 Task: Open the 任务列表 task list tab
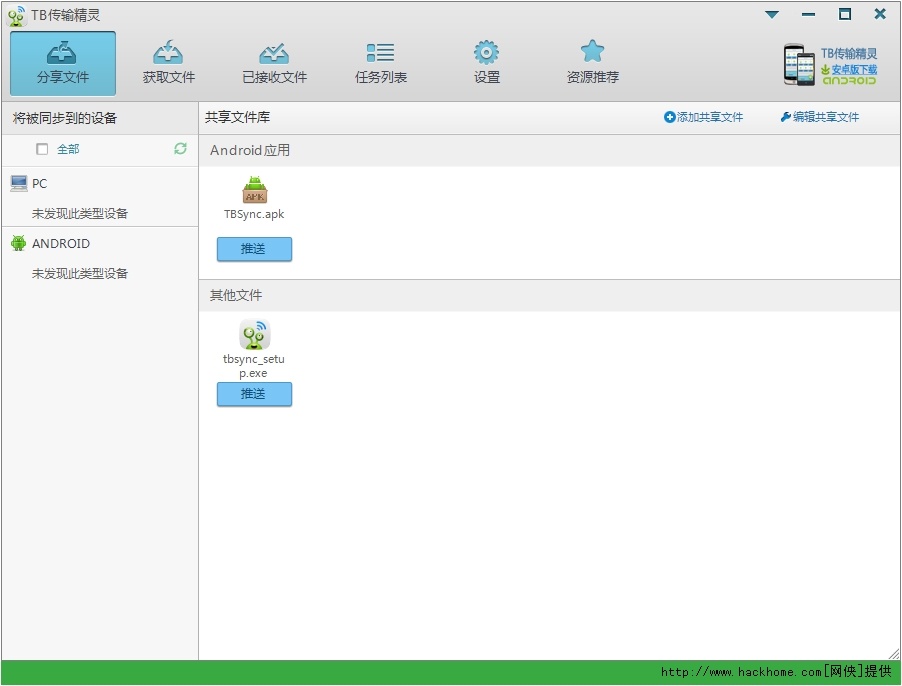coord(380,63)
